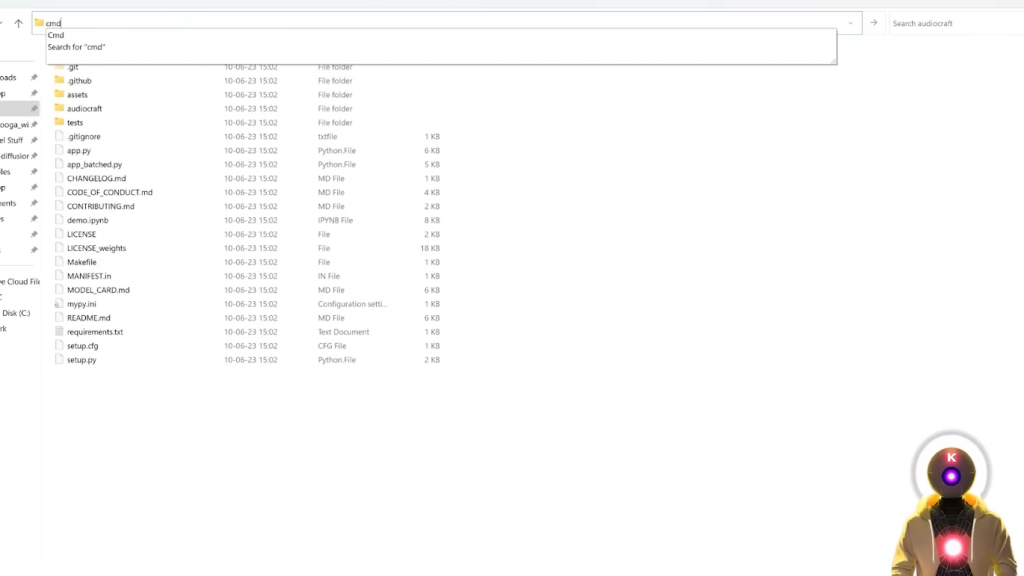Click the CODE_OF_CONDUCT.md file icon
Screen dimensions: 1024x576
tap(59, 192)
